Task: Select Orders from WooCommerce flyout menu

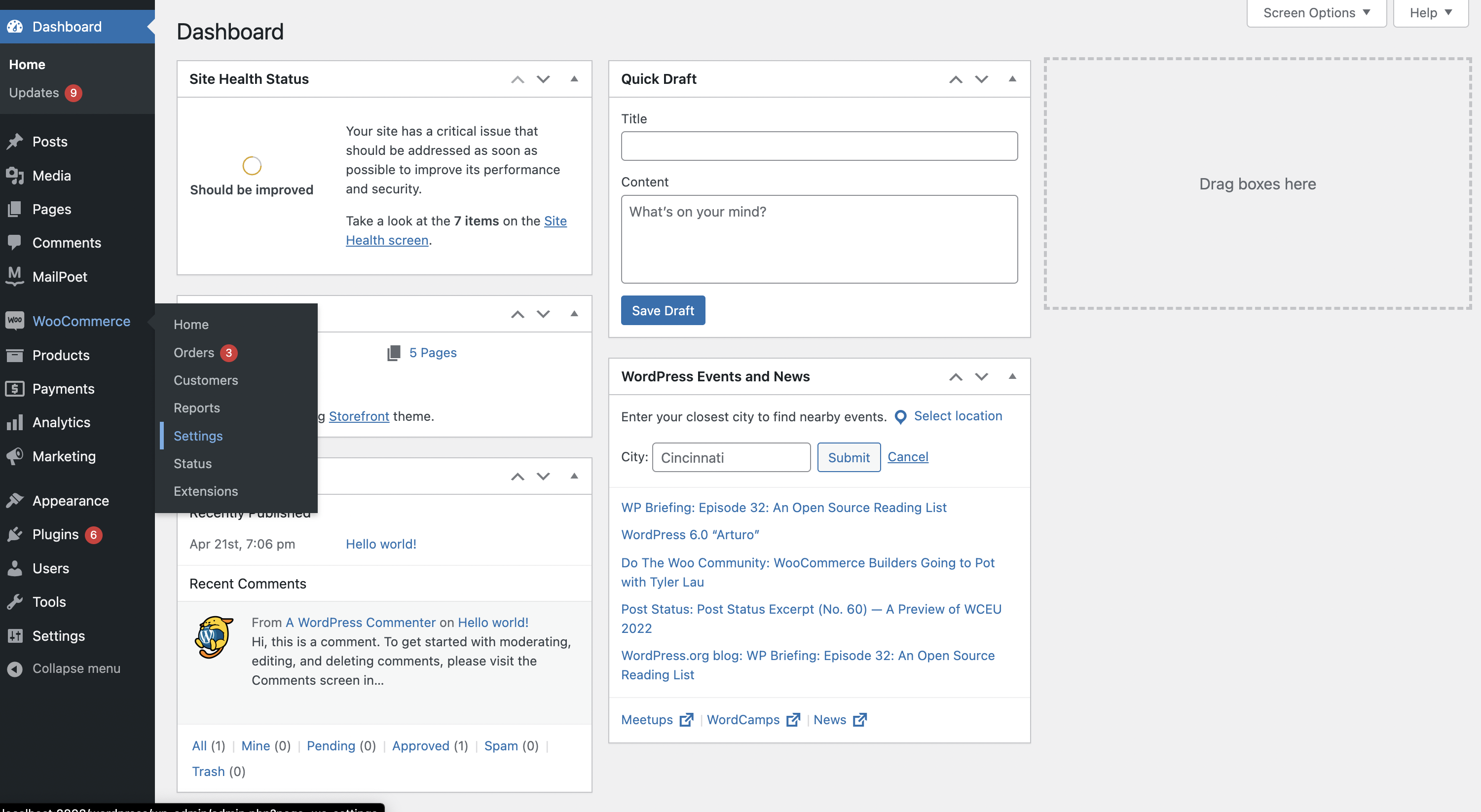Action: tap(194, 353)
